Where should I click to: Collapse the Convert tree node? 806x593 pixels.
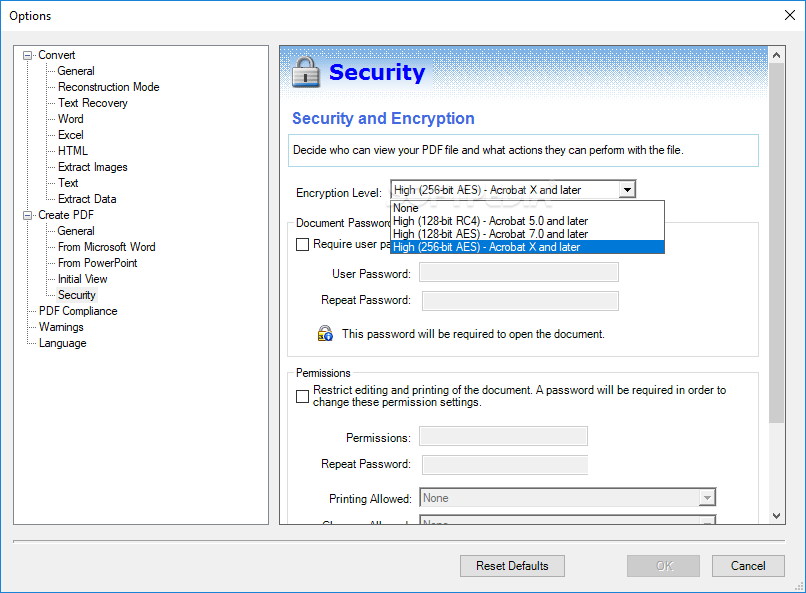[27, 55]
